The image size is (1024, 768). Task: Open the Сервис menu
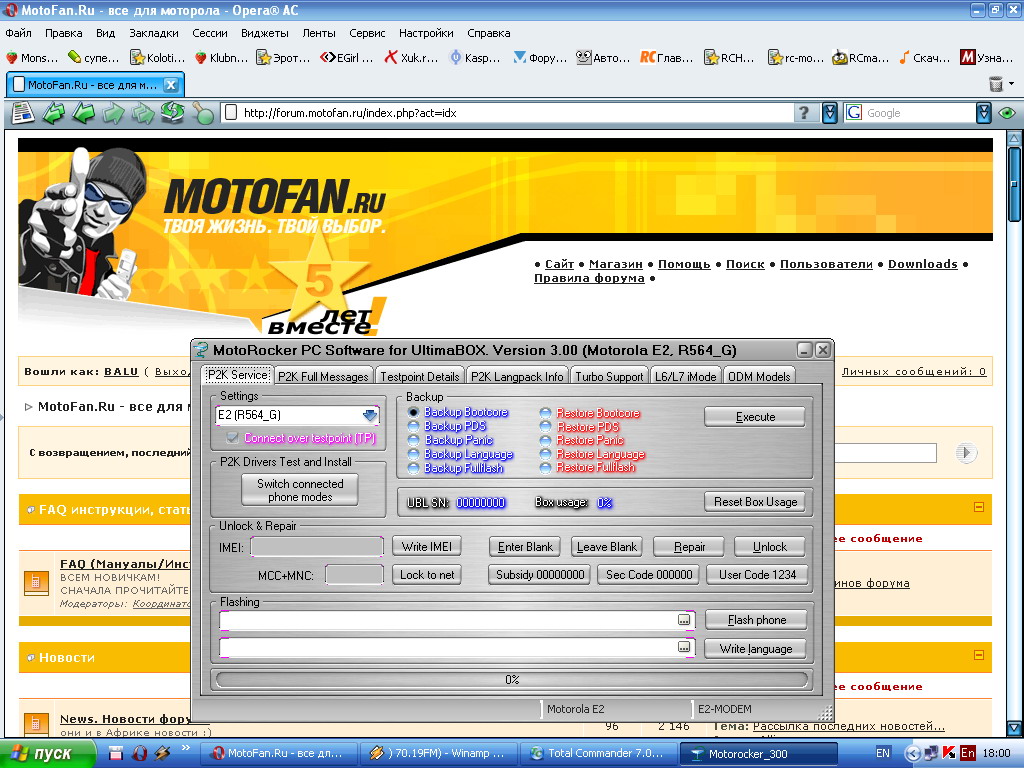tap(367, 33)
